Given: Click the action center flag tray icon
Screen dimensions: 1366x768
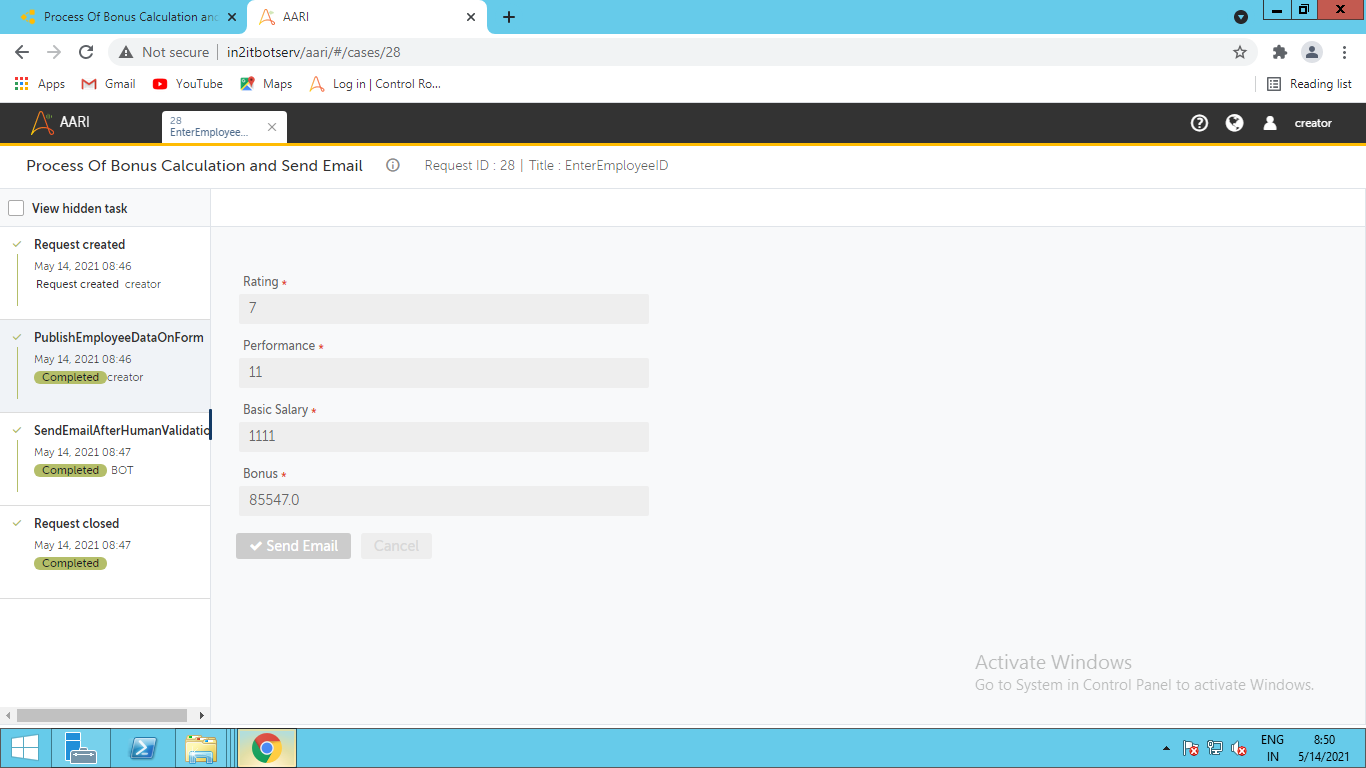Looking at the screenshot, I should tap(1191, 748).
